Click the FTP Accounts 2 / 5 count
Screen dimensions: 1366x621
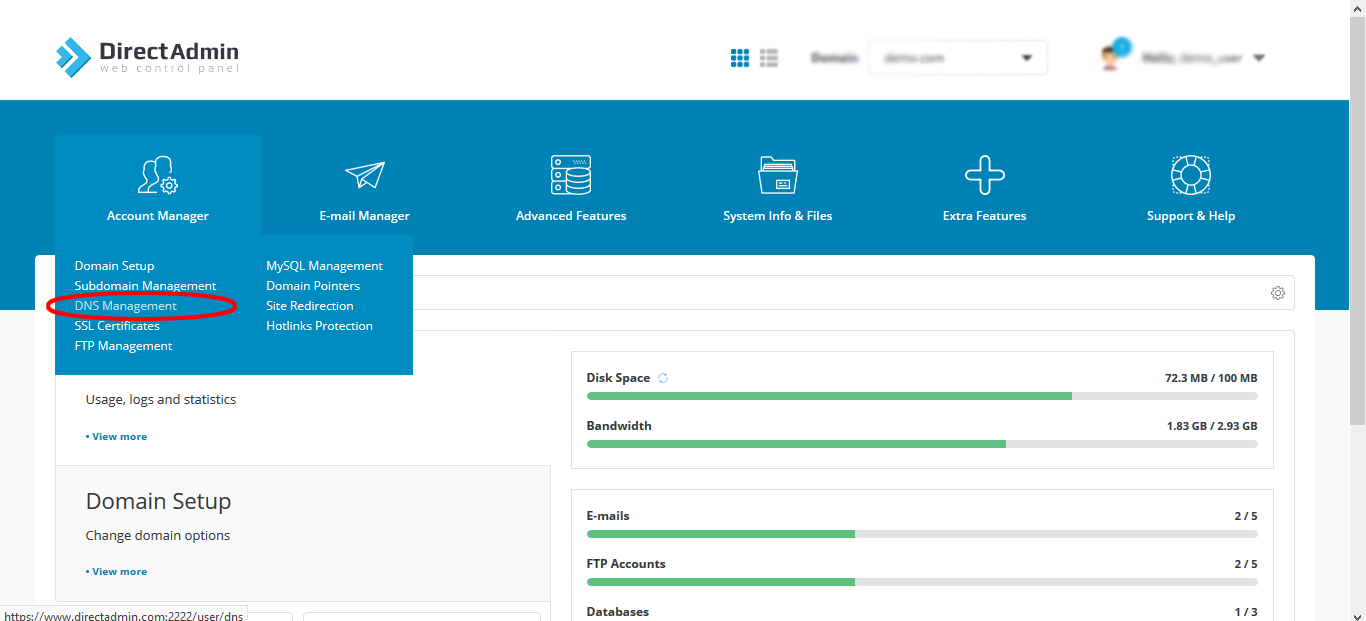point(1246,564)
